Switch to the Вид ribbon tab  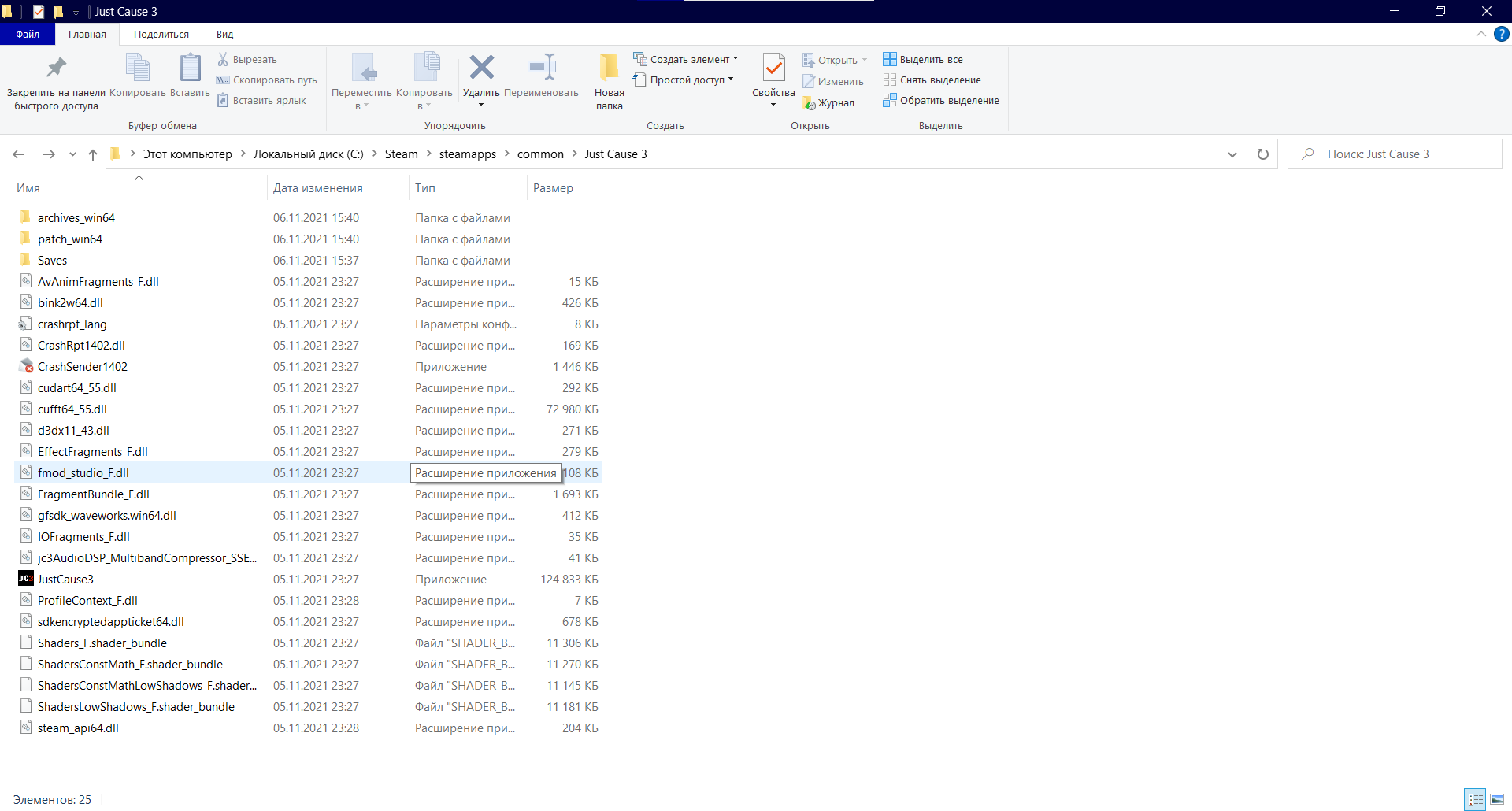[x=225, y=34]
